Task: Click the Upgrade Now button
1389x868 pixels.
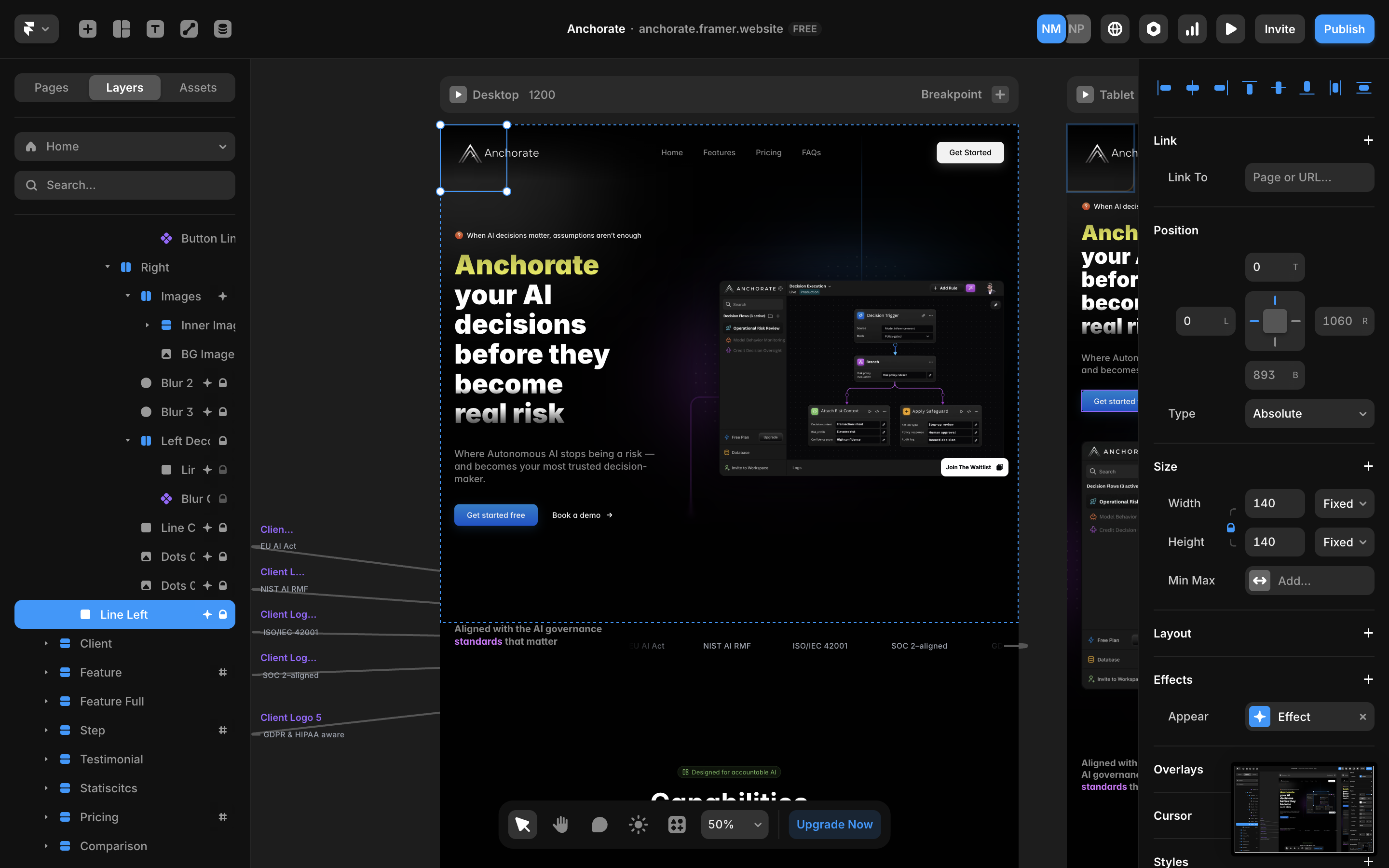Action: (x=834, y=825)
